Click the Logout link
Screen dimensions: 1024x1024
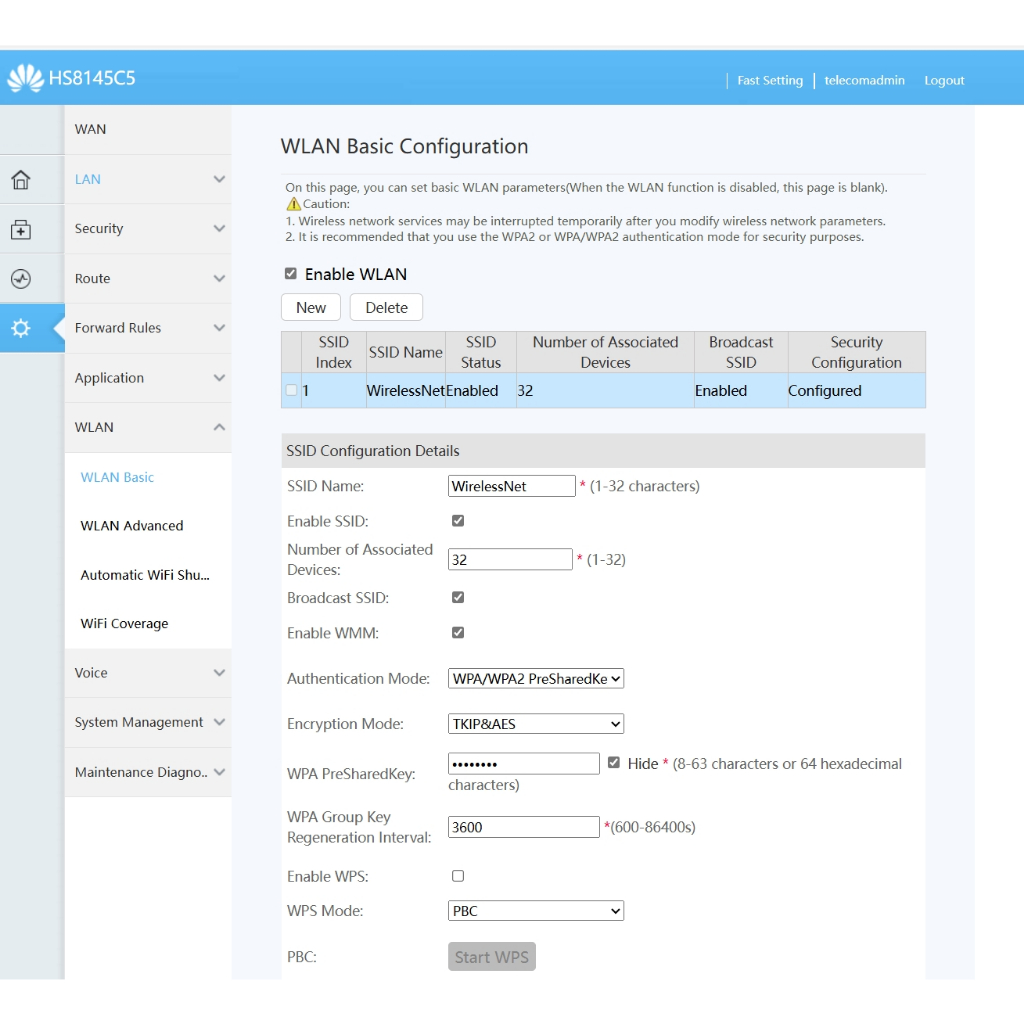tap(944, 81)
